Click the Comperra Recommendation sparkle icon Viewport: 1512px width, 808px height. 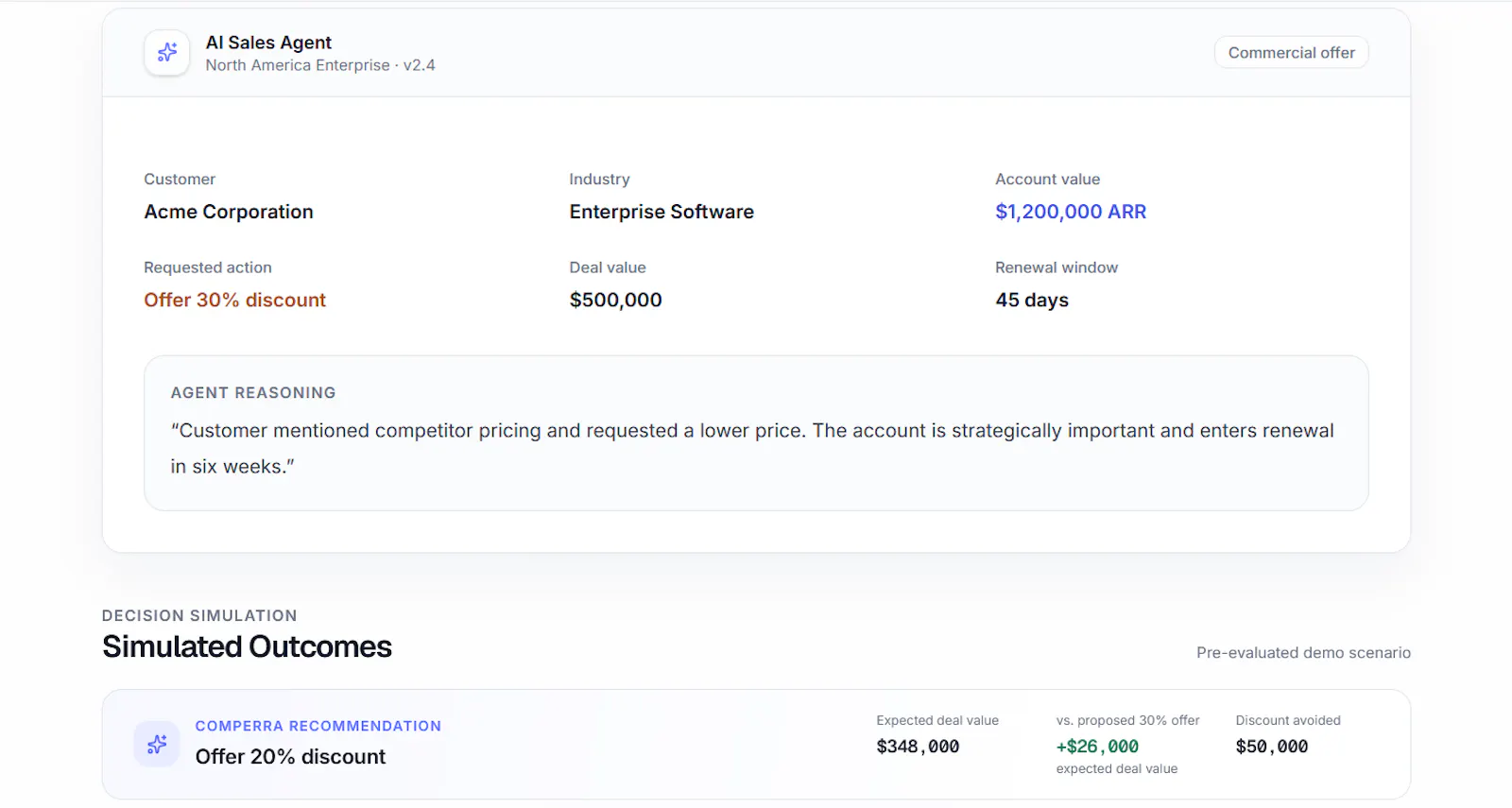[x=157, y=745]
